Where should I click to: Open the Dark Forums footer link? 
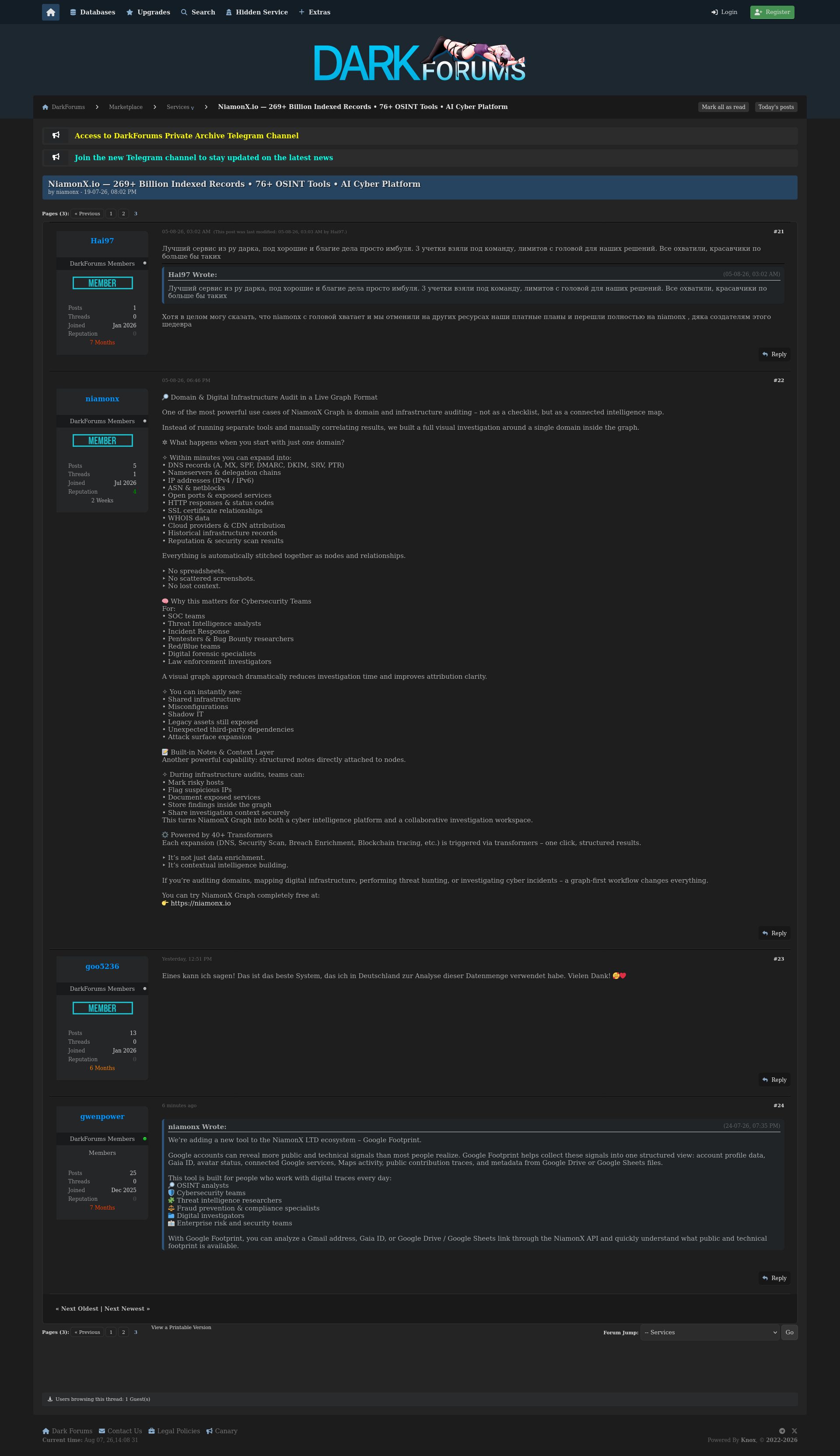point(67,1431)
